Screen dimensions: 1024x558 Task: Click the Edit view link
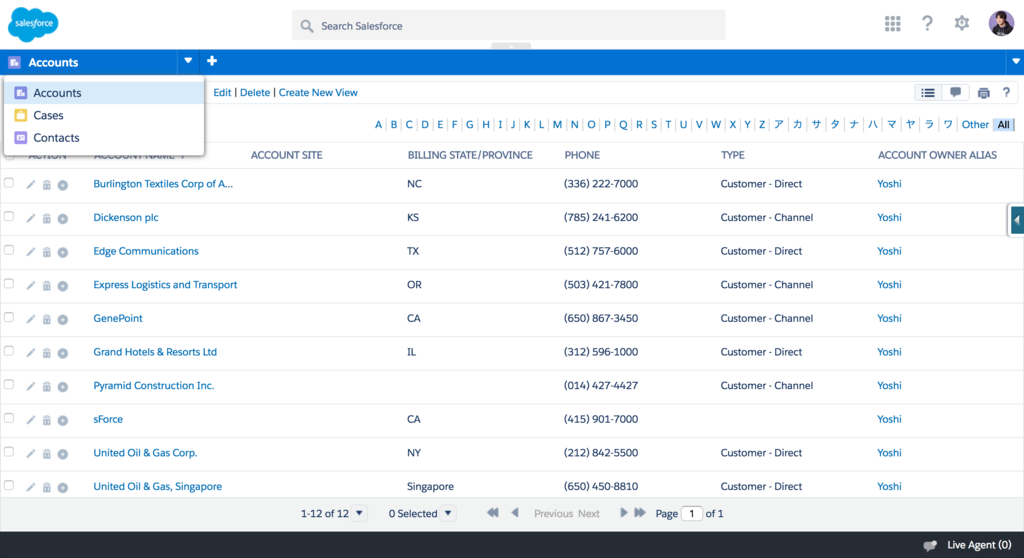pyautogui.click(x=222, y=93)
